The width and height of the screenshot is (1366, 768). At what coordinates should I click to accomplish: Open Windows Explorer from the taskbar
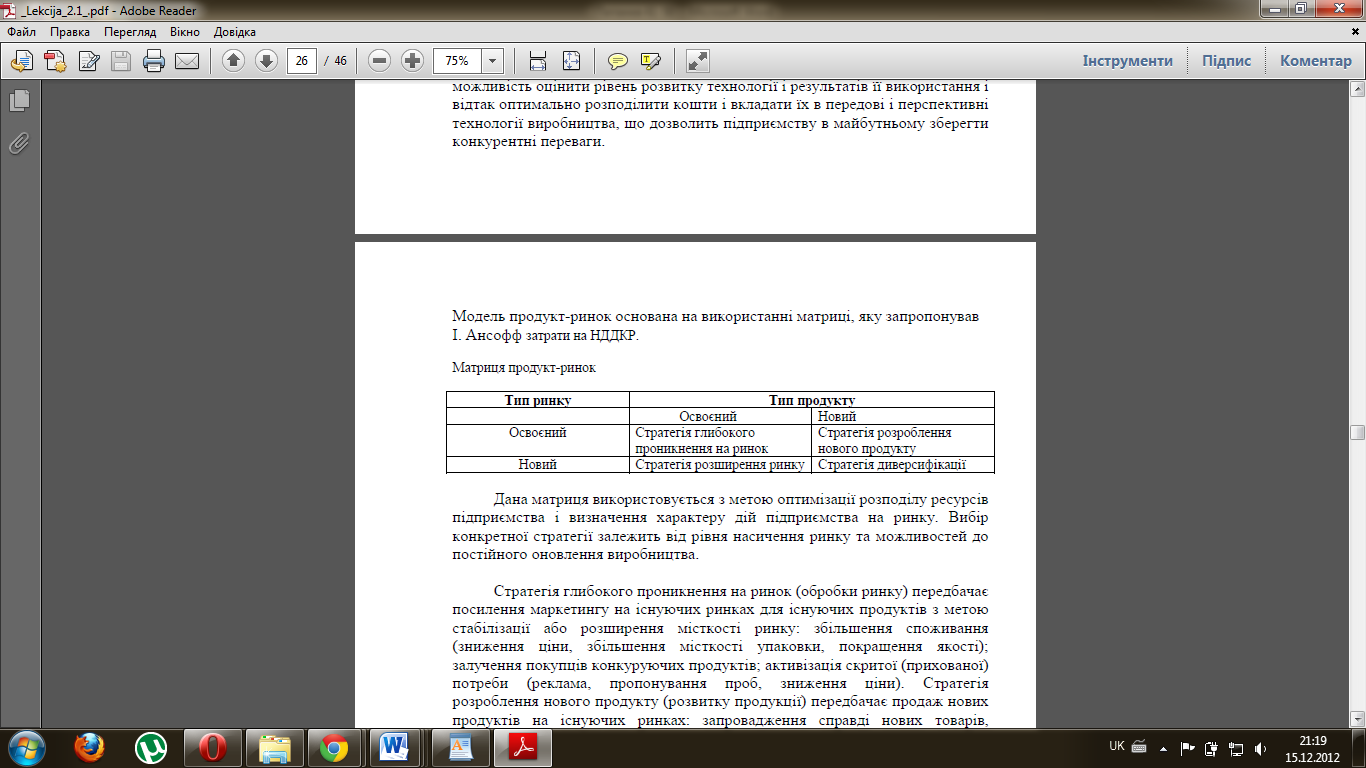pos(273,747)
